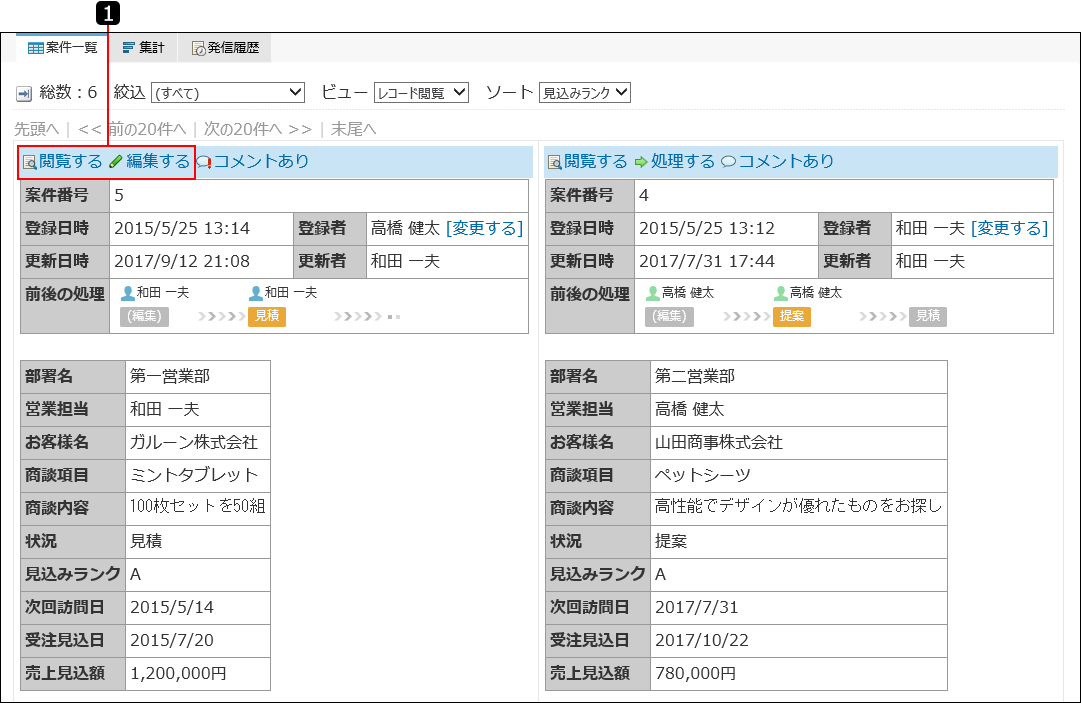This screenshot has height=703, width=1081.
Task: Click 閲覧する for record number 5
Action: click(70, 161)
